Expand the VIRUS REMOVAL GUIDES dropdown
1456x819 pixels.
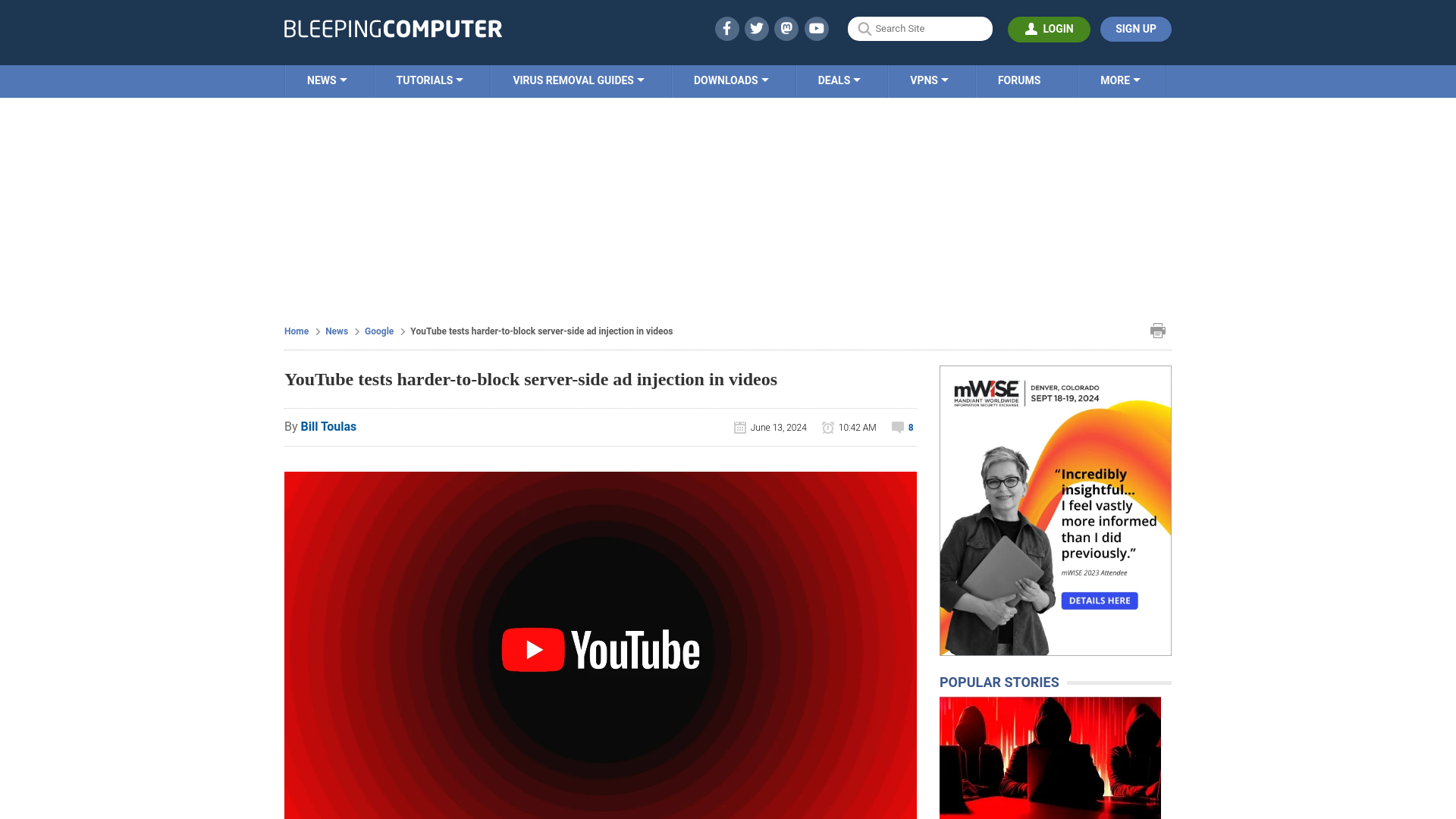pyautogui.click(x=578, y=80)
